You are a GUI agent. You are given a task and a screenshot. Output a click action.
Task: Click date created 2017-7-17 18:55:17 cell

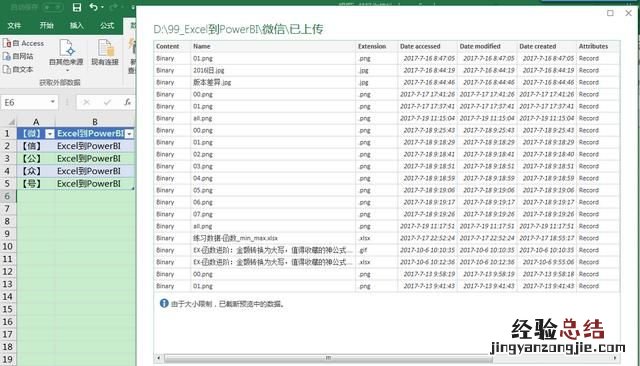(x=548, y=238)
